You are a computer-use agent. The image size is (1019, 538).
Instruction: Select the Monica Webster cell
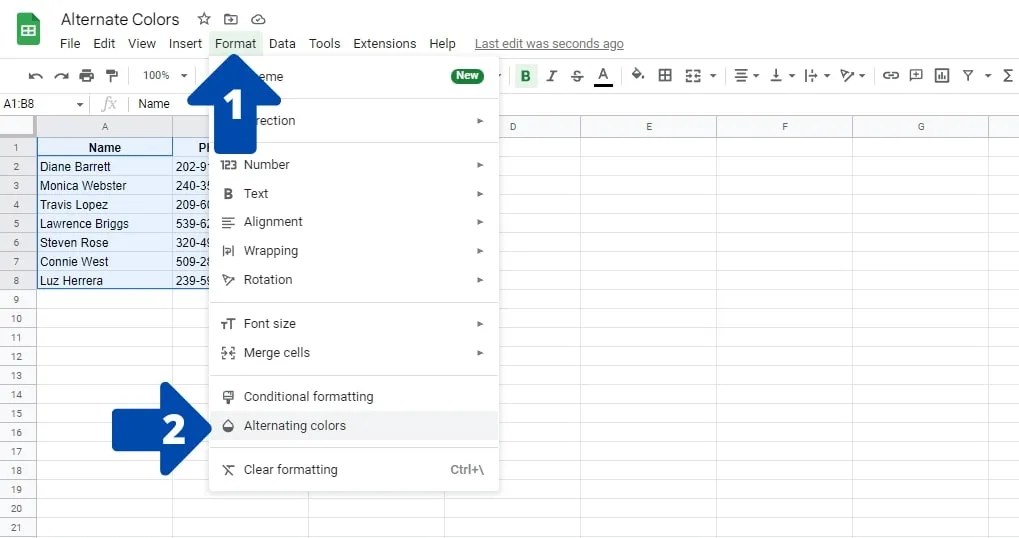pyautogui.click(x=105, y=185)
